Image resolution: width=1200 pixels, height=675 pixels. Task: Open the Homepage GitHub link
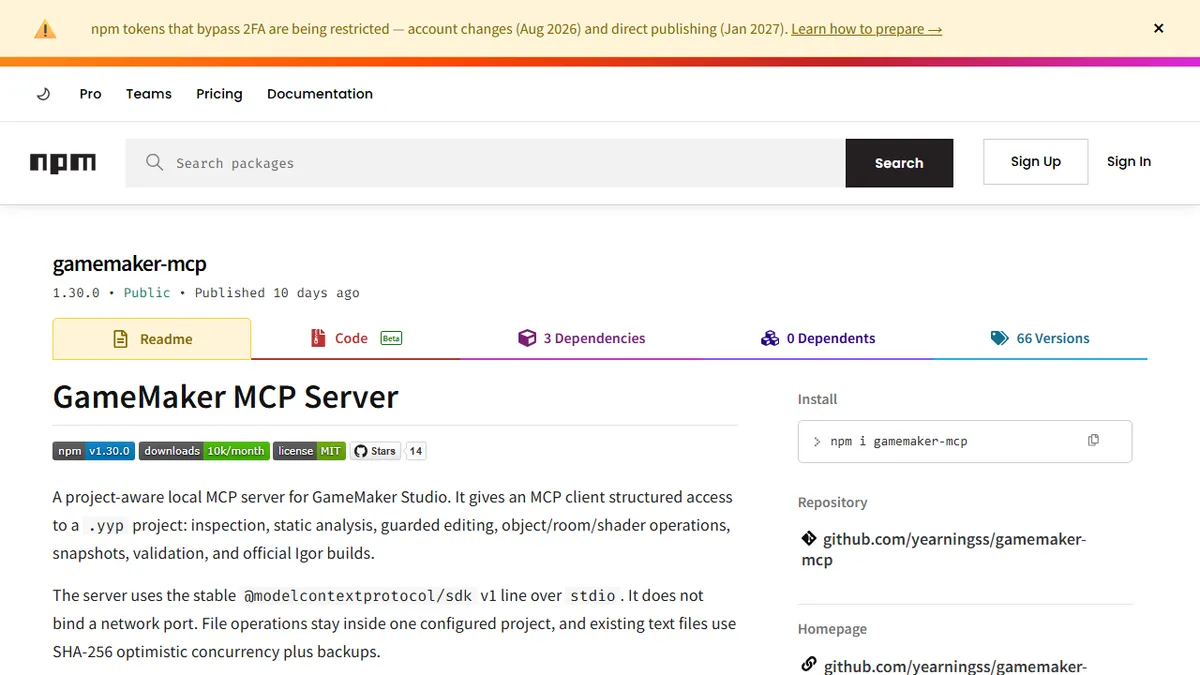[955, 665]
